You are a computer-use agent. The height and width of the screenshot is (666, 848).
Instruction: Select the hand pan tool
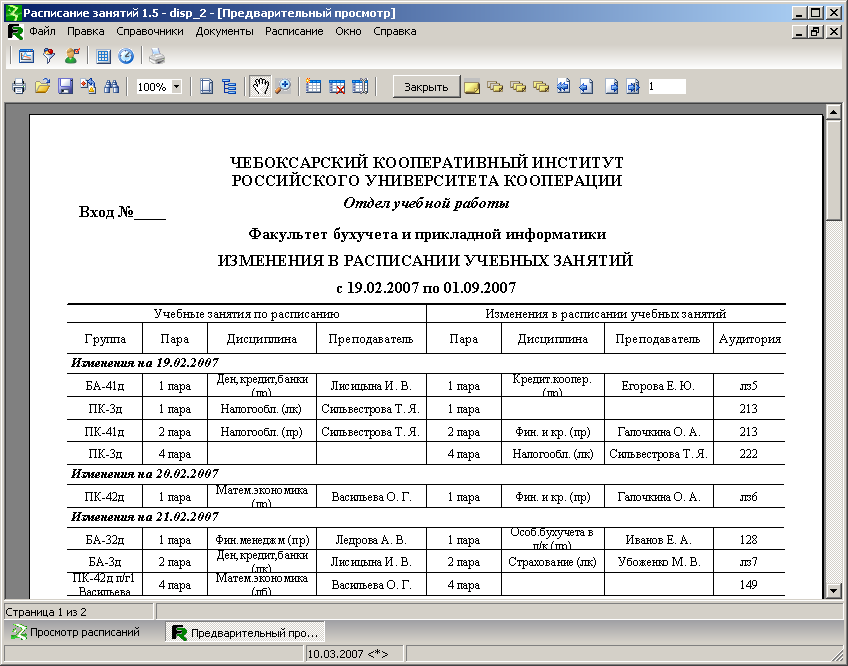pos(260,87)
